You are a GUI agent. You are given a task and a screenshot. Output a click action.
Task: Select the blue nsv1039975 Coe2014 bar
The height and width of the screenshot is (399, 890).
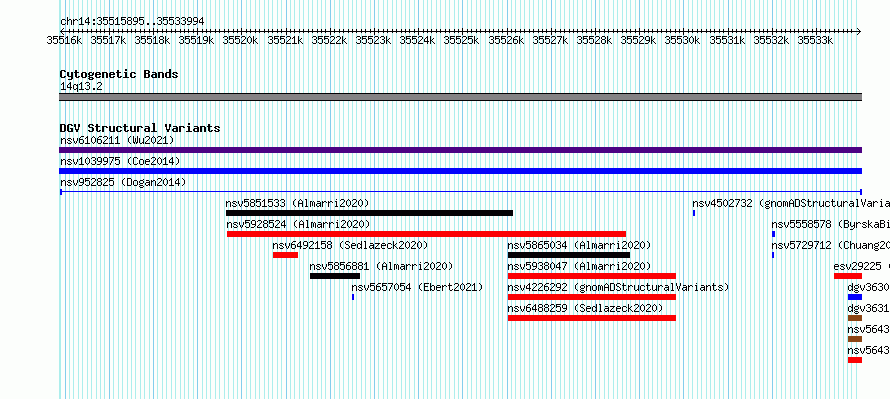click(x=460, y=171)
